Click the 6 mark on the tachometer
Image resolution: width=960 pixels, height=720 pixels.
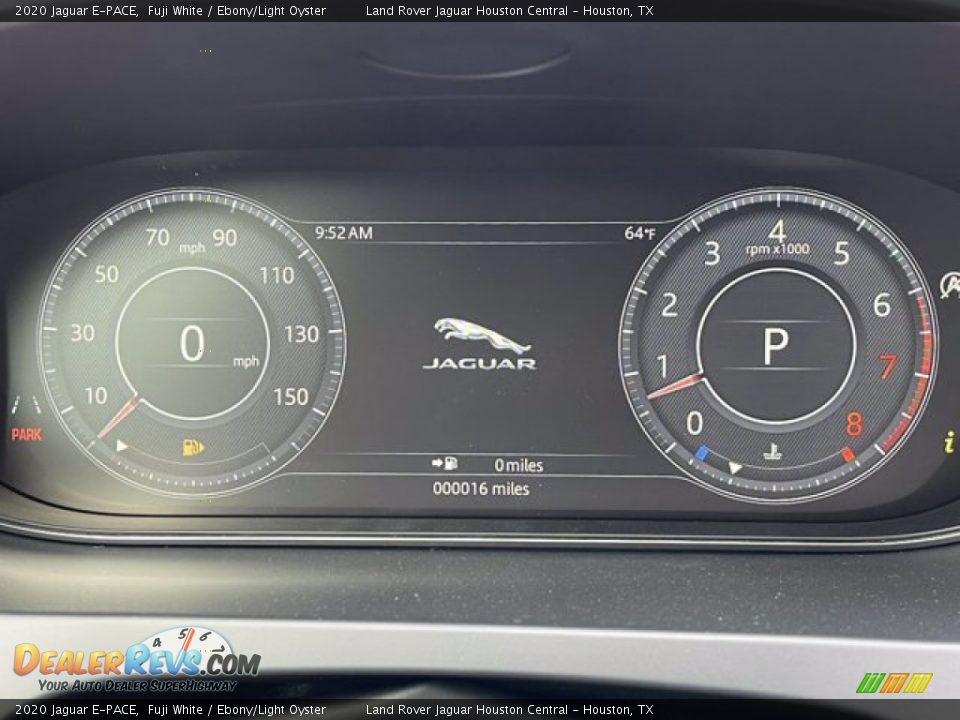(882, 304)
